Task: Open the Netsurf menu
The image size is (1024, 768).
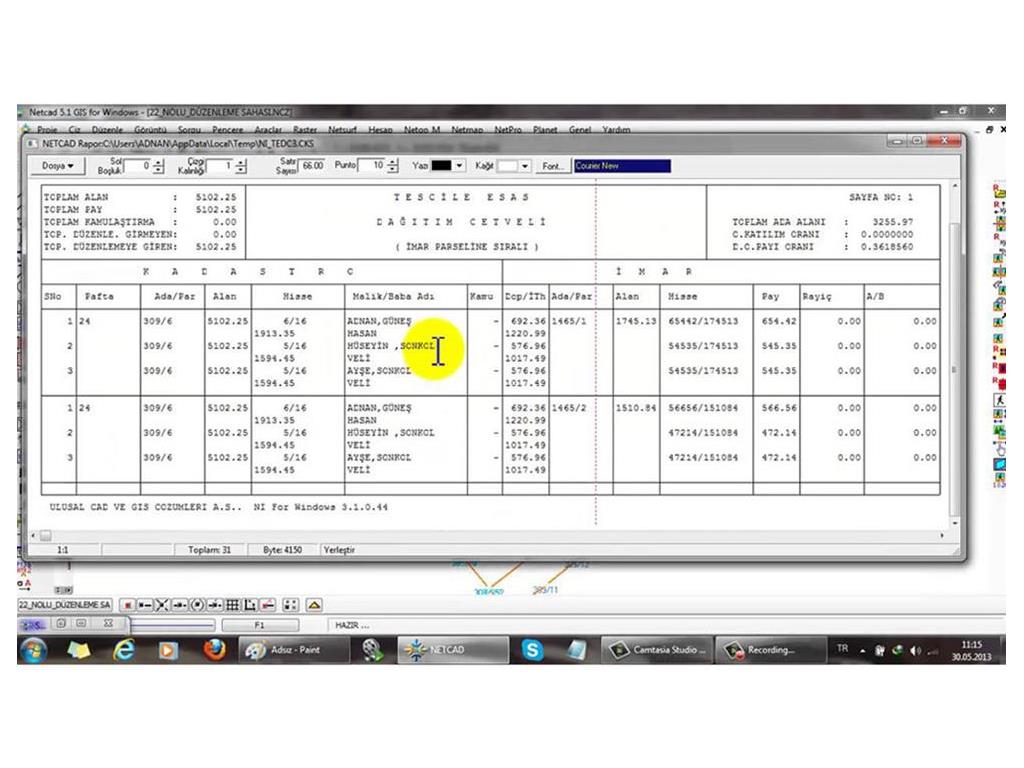Action: tap(343, 130)
